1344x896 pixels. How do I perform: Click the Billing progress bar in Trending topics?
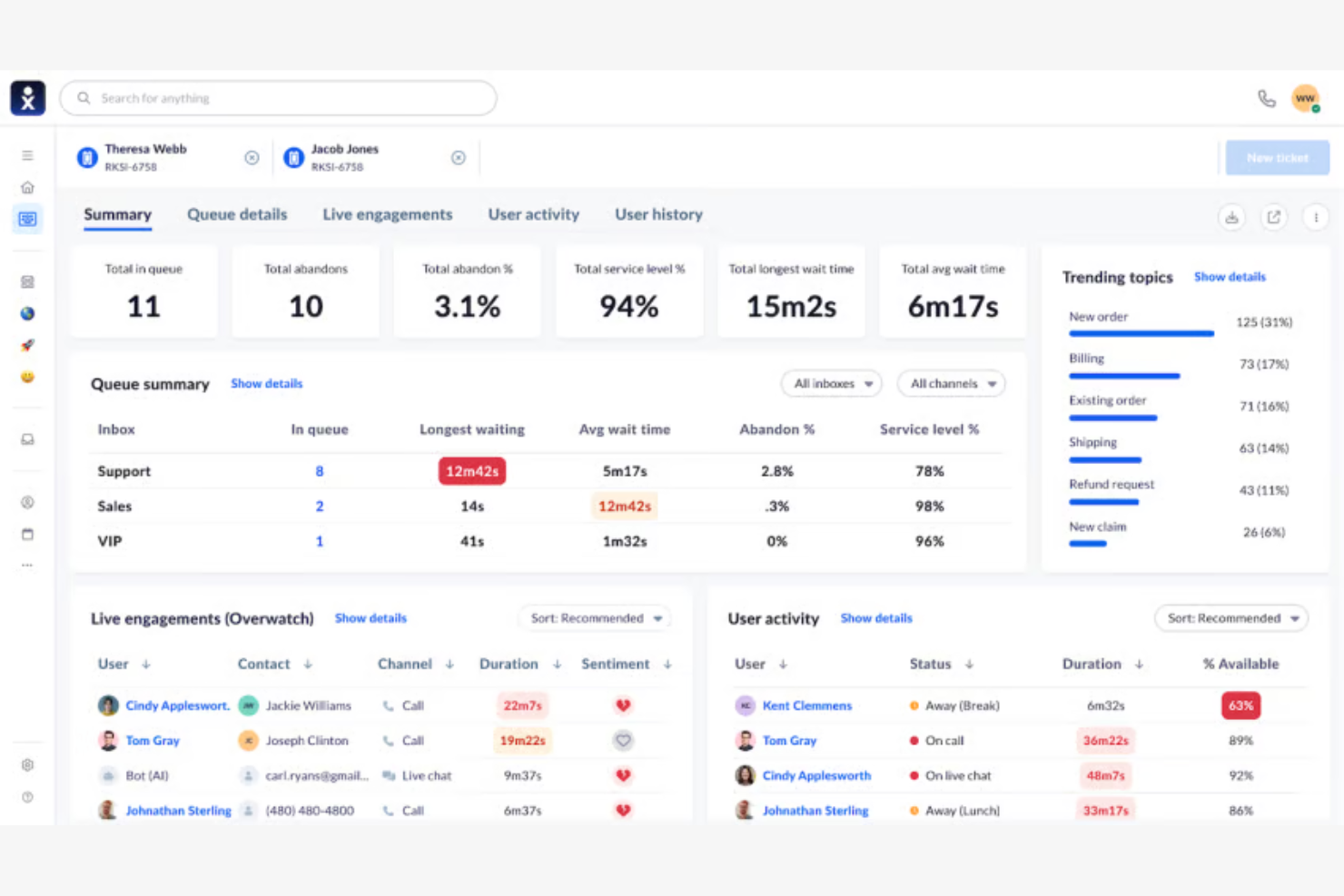pyautogui.click(x=1124, y=375)
